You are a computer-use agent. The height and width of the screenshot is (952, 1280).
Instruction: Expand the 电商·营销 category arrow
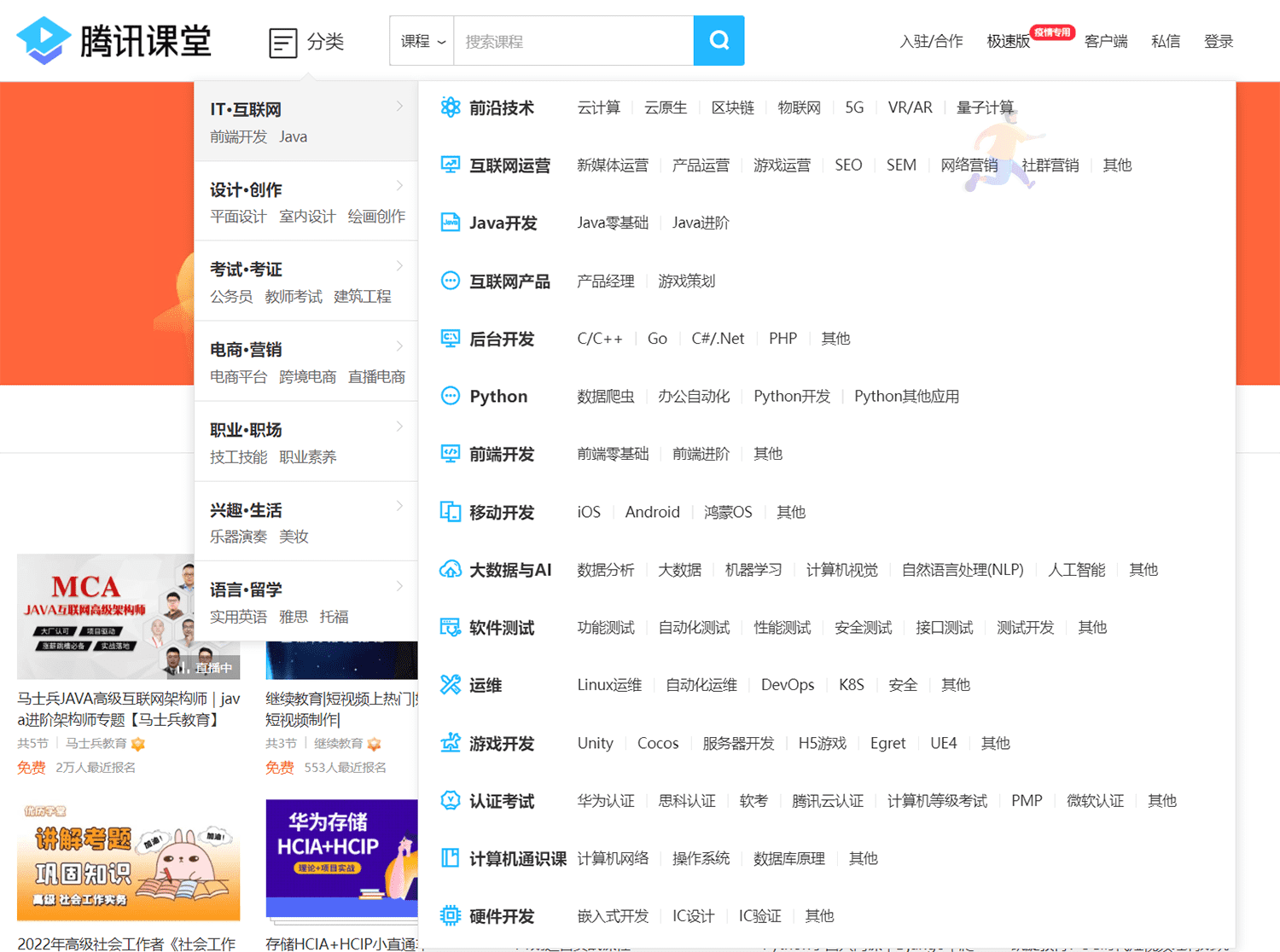399,346
